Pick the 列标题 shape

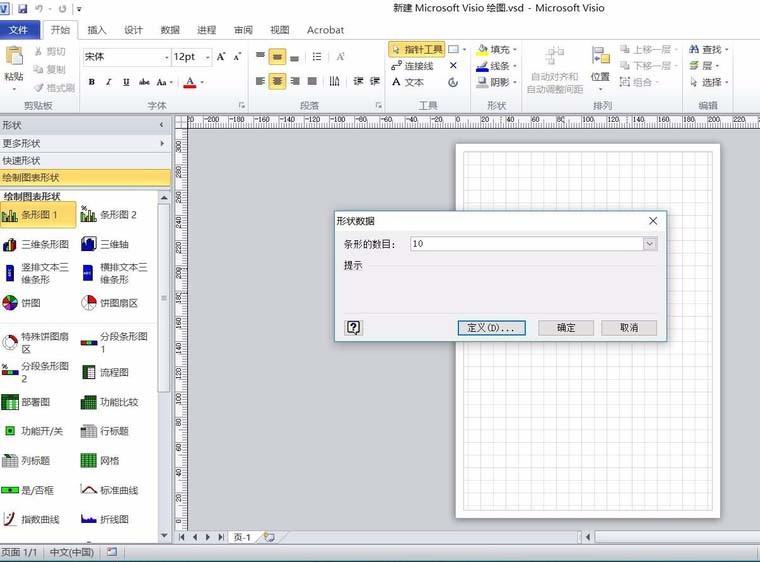pyautogui.click(x=26, y=461)
